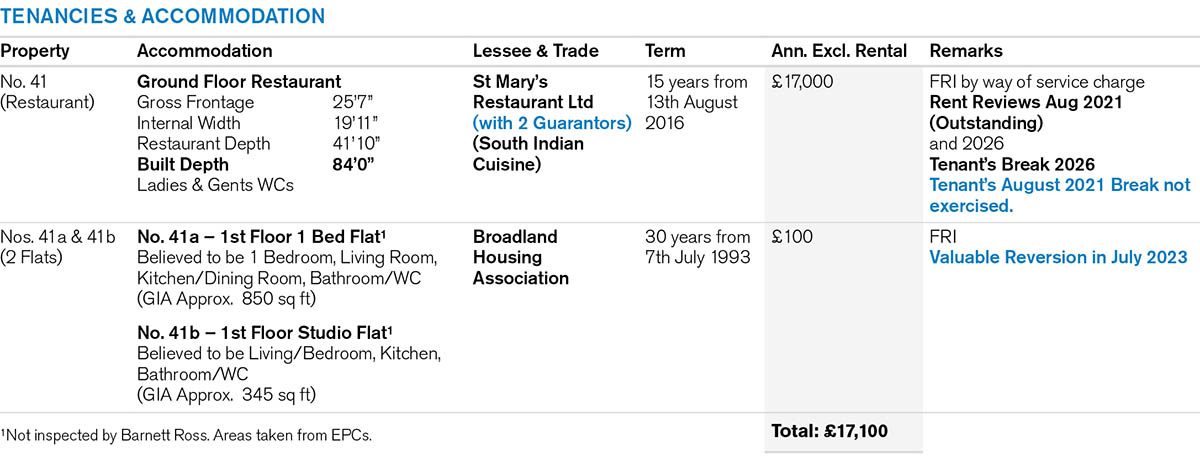Click the "Total: £17,100" cell
This screenshot has height=462, width=1200.
pyautogui.click(x=829, y=431)
